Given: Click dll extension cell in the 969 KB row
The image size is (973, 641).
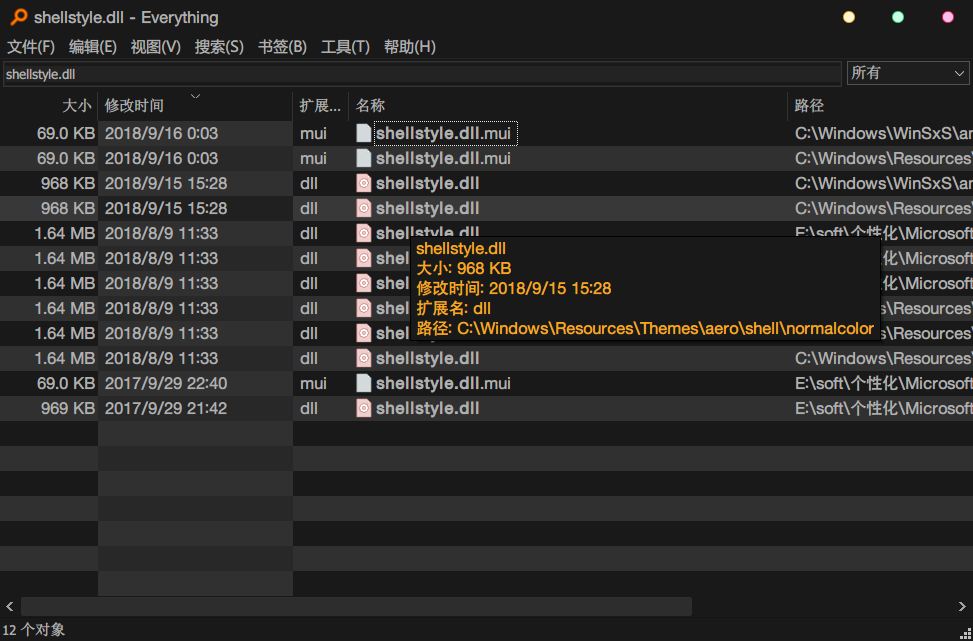Looking at the screenshot, I should coord(309,408).
